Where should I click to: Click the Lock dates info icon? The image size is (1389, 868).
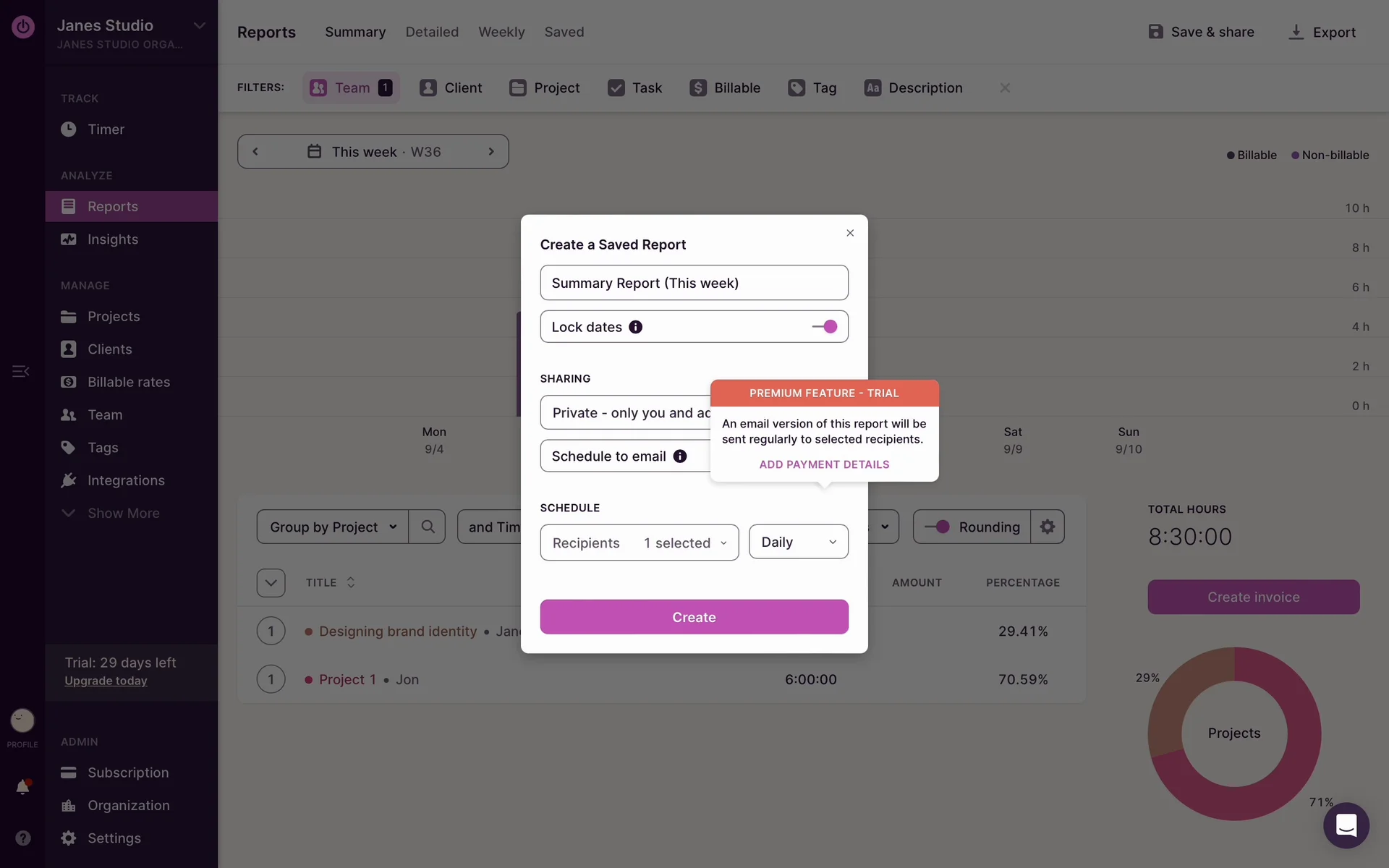tap(635, 327)
